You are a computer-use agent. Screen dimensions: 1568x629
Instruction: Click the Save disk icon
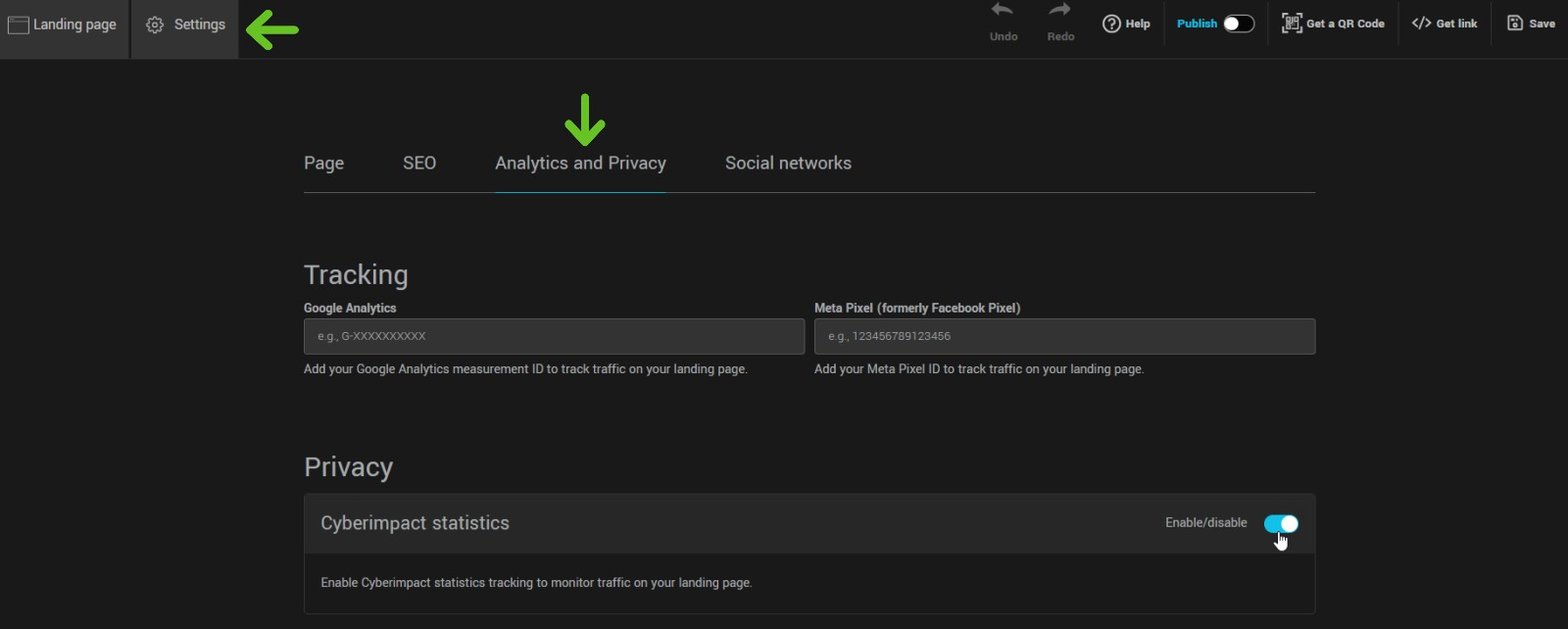pos(1515,24)
